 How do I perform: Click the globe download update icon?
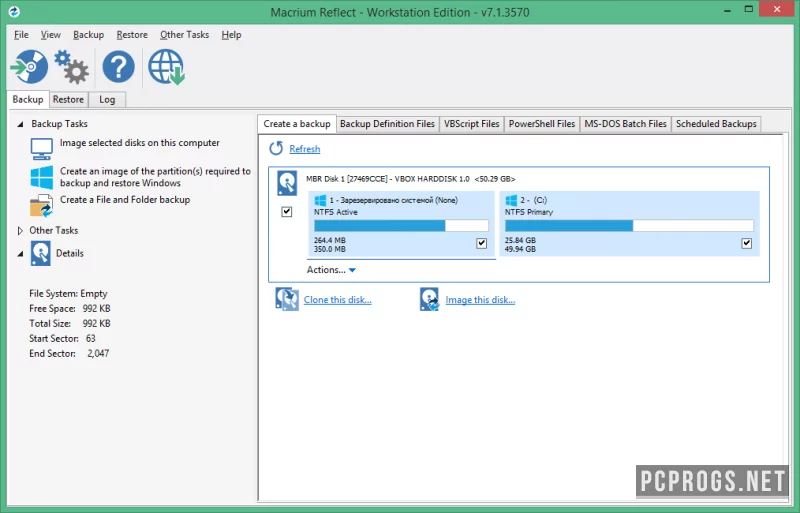[x=166, y=67]
